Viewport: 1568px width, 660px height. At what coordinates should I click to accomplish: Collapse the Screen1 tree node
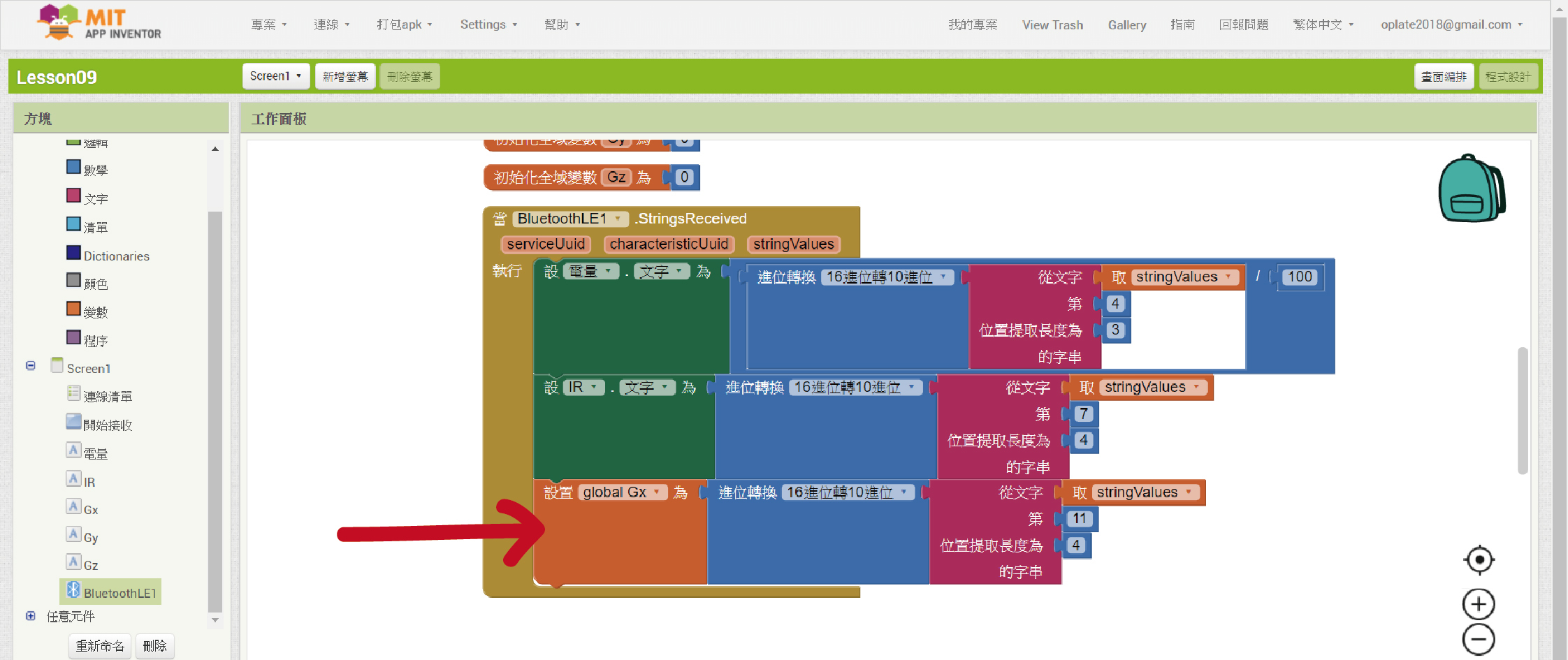[x=31, y=366]
